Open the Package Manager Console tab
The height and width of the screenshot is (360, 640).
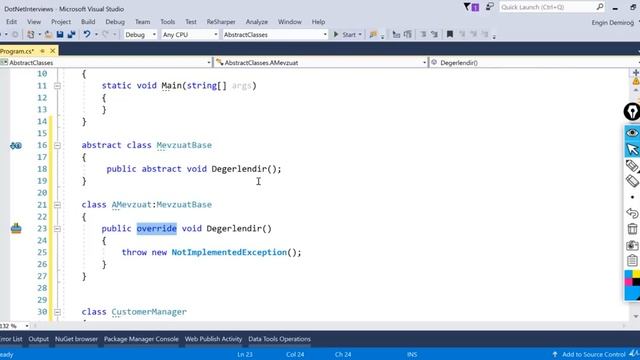coord(141,339)
